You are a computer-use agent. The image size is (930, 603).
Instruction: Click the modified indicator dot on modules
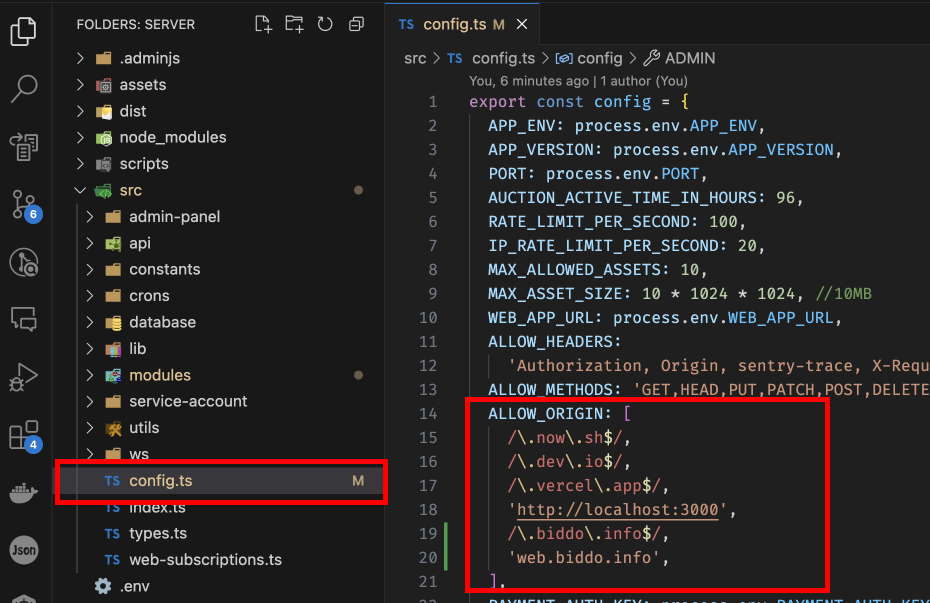click(358, 375)
